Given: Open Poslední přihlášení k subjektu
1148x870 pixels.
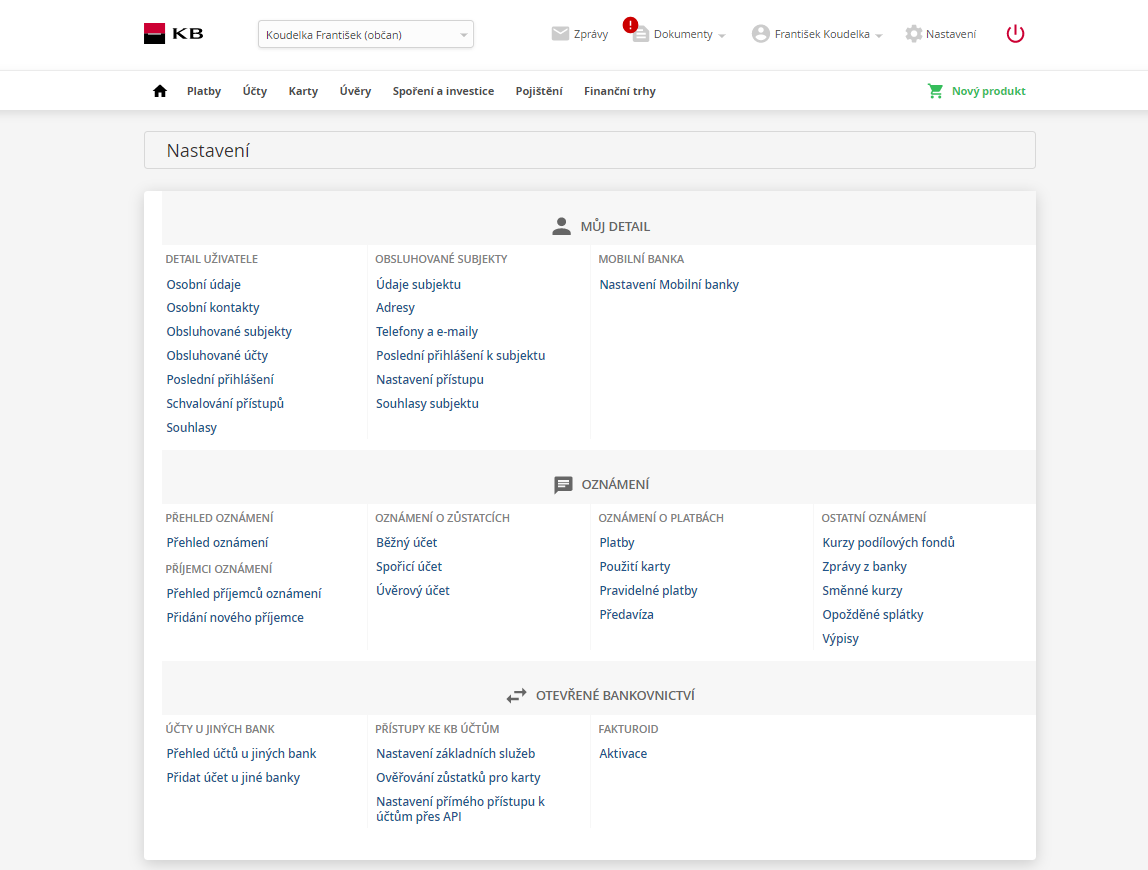Looking at the screenshot, I should pos(461,355).
